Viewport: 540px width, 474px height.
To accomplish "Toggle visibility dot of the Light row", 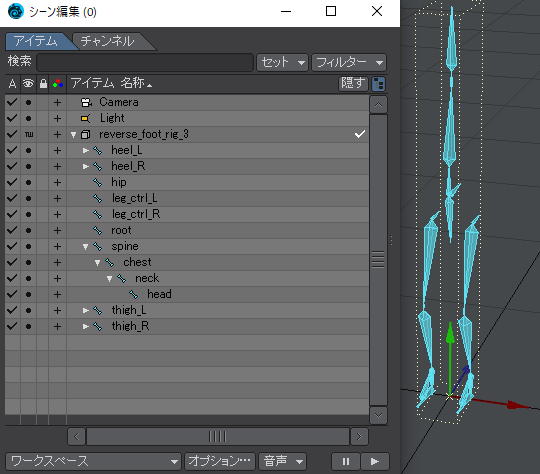I will click(x=29, y=118).
